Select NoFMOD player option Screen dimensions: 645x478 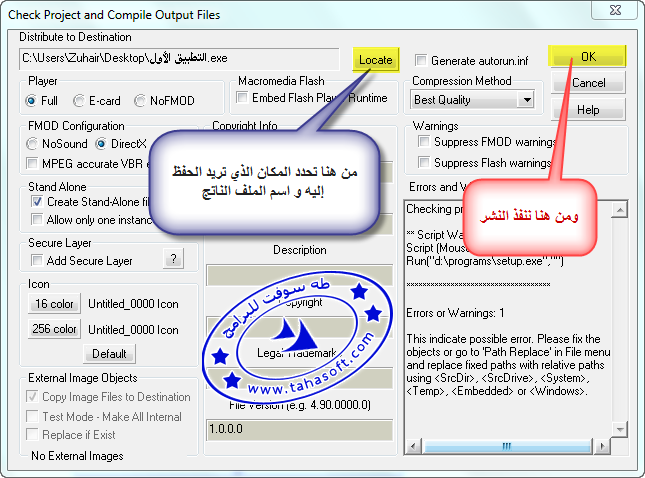pos(142,101)
